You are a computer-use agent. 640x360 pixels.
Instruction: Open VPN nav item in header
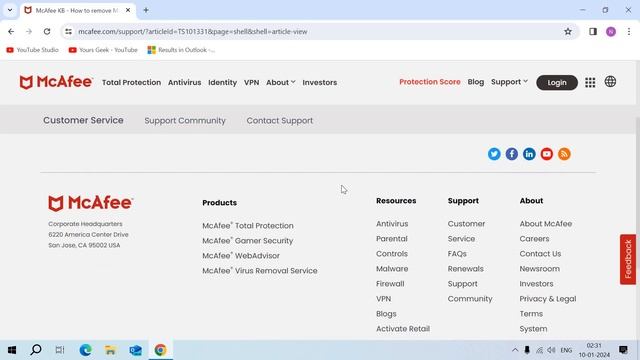[251, 82]
